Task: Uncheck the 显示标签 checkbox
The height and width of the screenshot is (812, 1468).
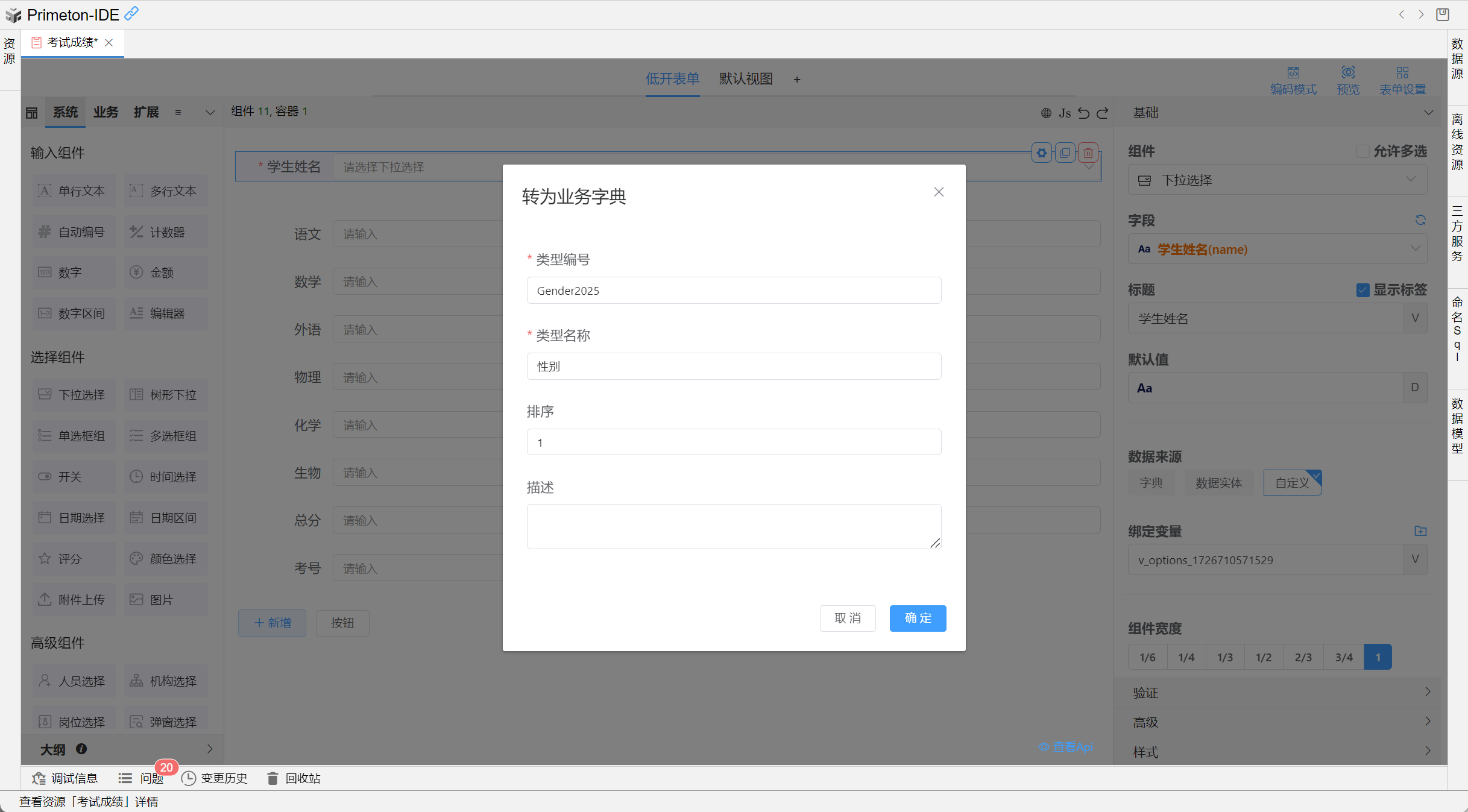Action: click(x=1362, y=290)
